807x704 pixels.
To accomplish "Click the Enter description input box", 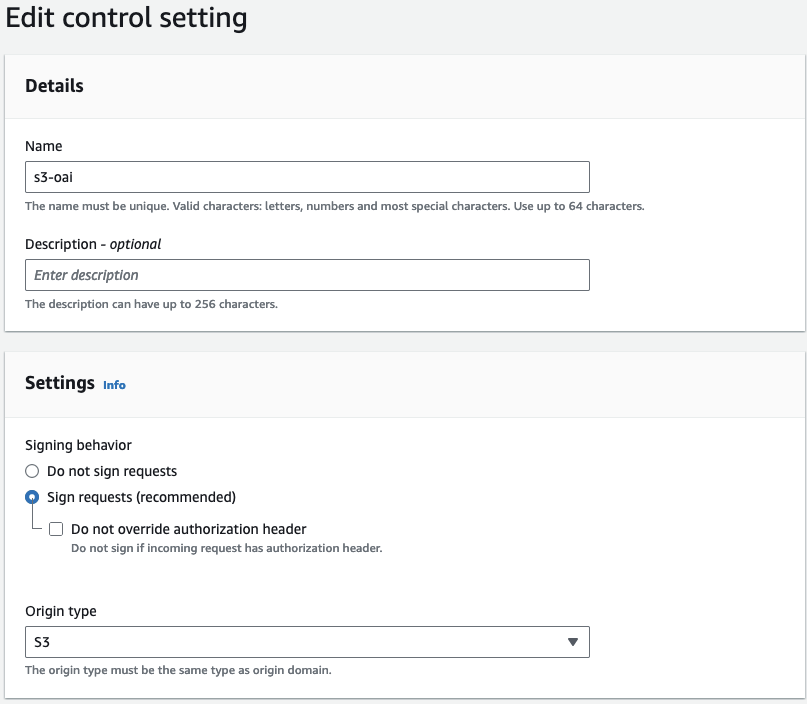I will 306,275.
